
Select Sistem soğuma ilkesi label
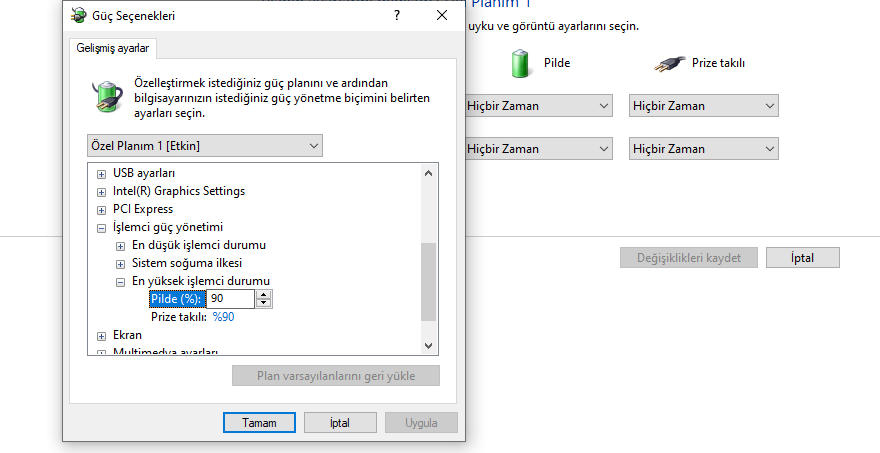(x=187, y=263)
